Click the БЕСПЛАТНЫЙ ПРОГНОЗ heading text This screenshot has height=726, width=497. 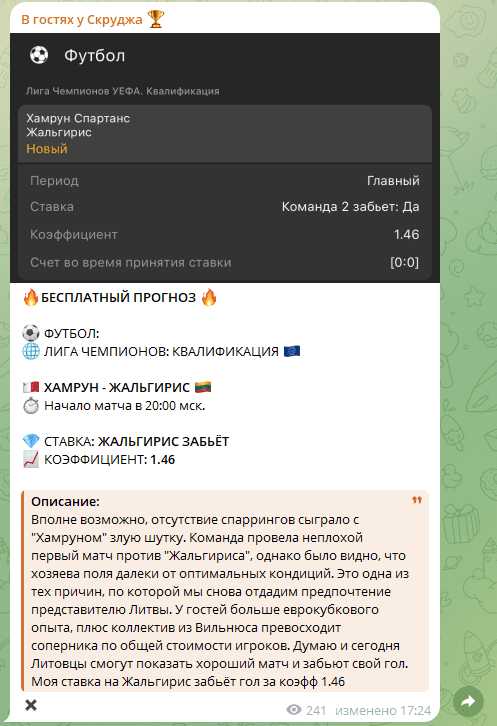click(119, 297)
